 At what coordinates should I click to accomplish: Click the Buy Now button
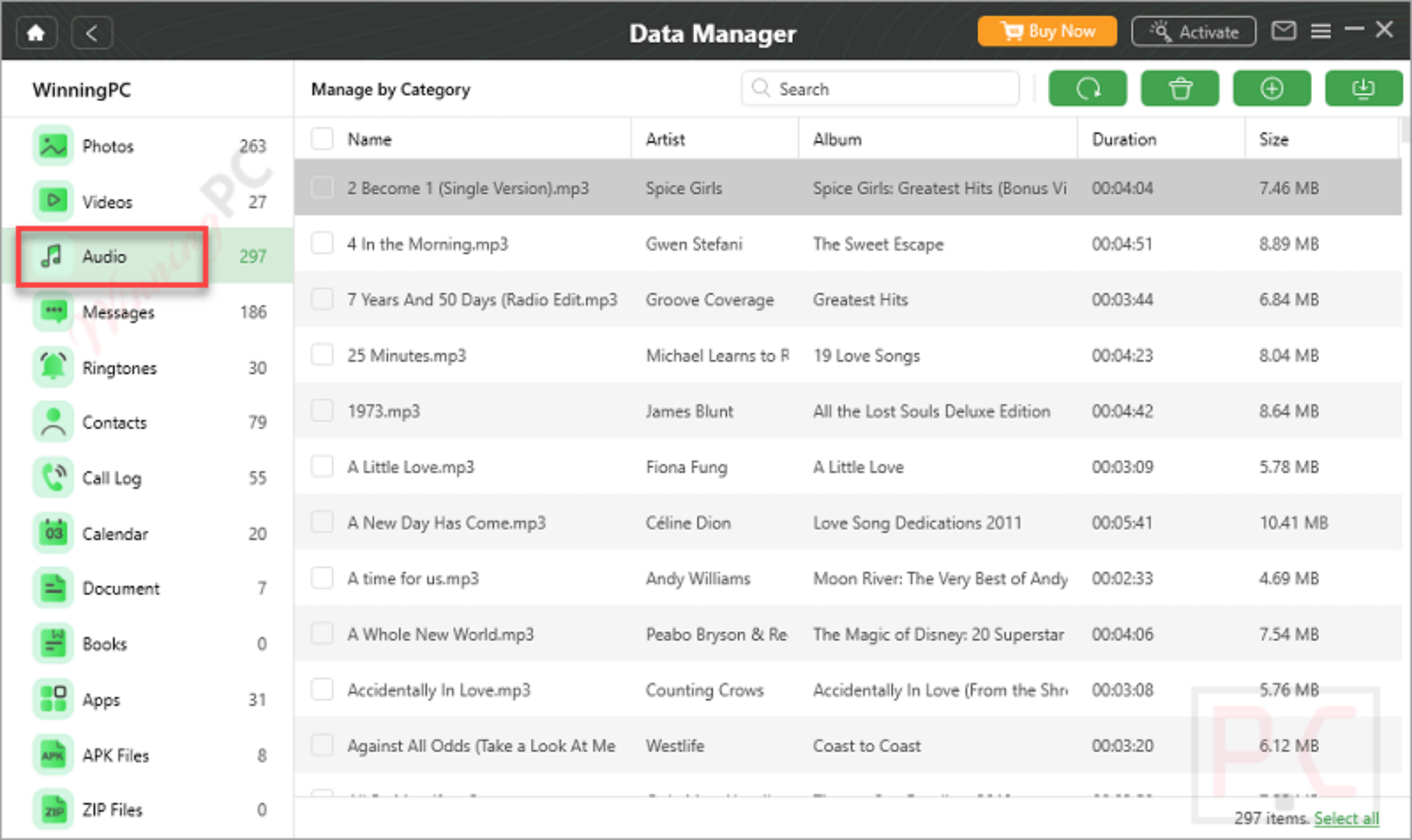pyautogui.click(x=1047, y=31)
